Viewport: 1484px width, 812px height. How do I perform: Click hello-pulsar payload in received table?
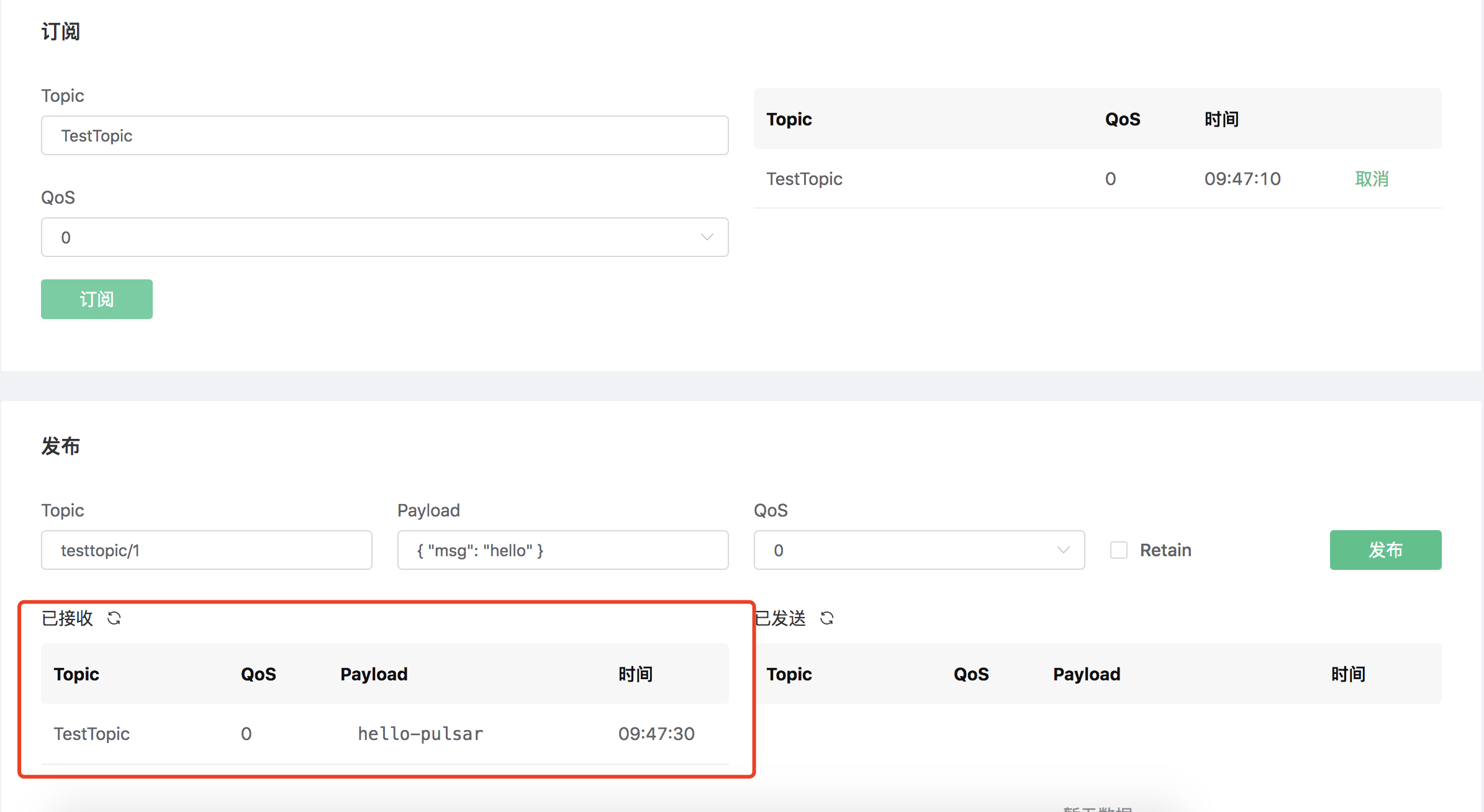tap(420, 734)
